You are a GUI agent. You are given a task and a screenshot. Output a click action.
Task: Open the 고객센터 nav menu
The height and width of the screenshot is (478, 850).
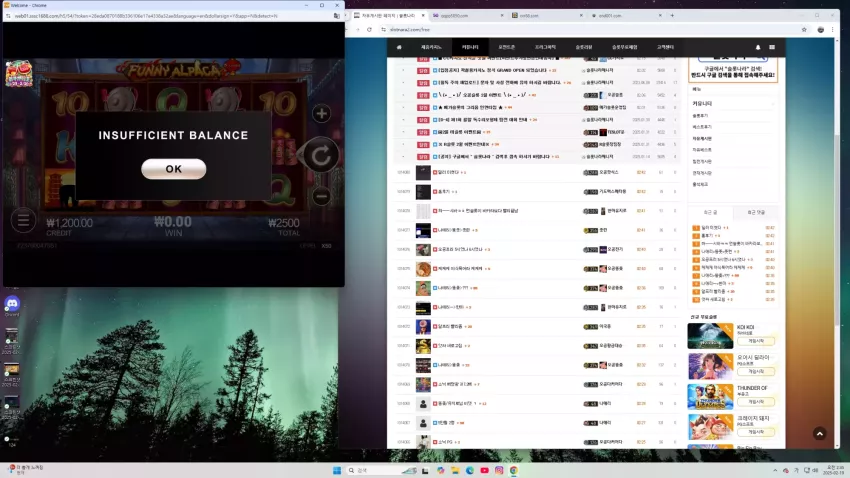[x=665, y=47]
